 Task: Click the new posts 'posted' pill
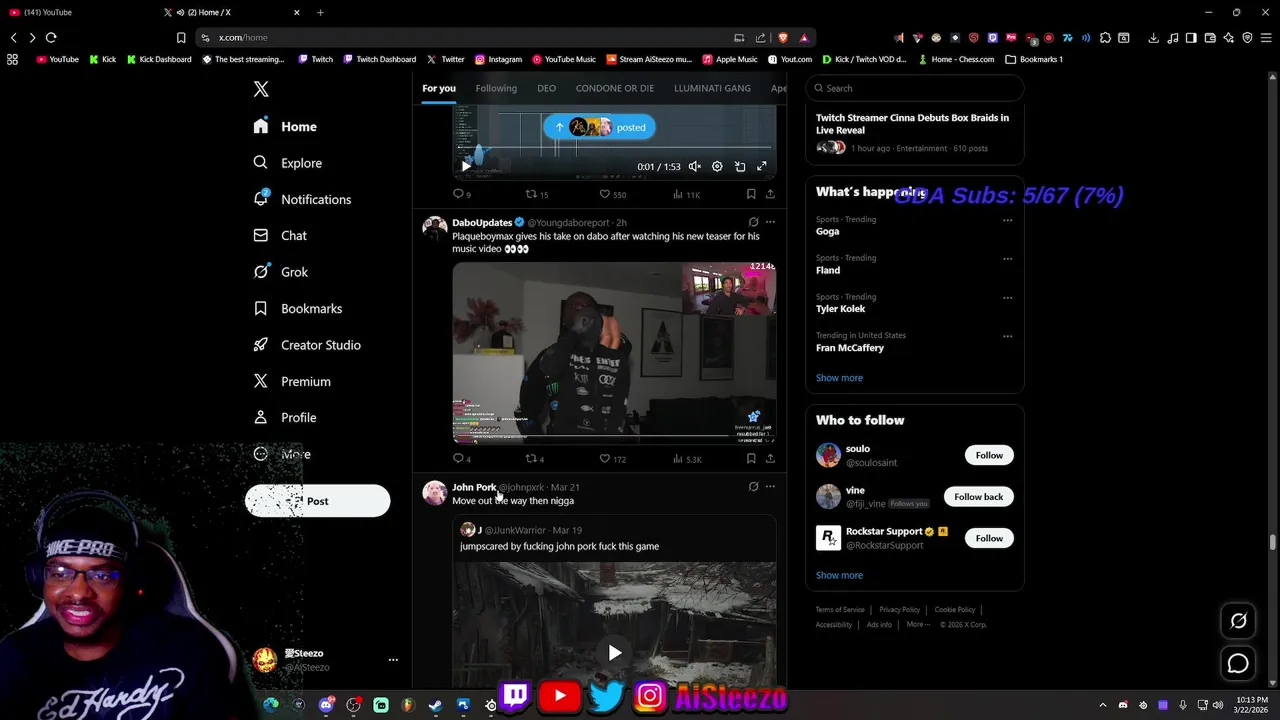[x=600, y=127]
